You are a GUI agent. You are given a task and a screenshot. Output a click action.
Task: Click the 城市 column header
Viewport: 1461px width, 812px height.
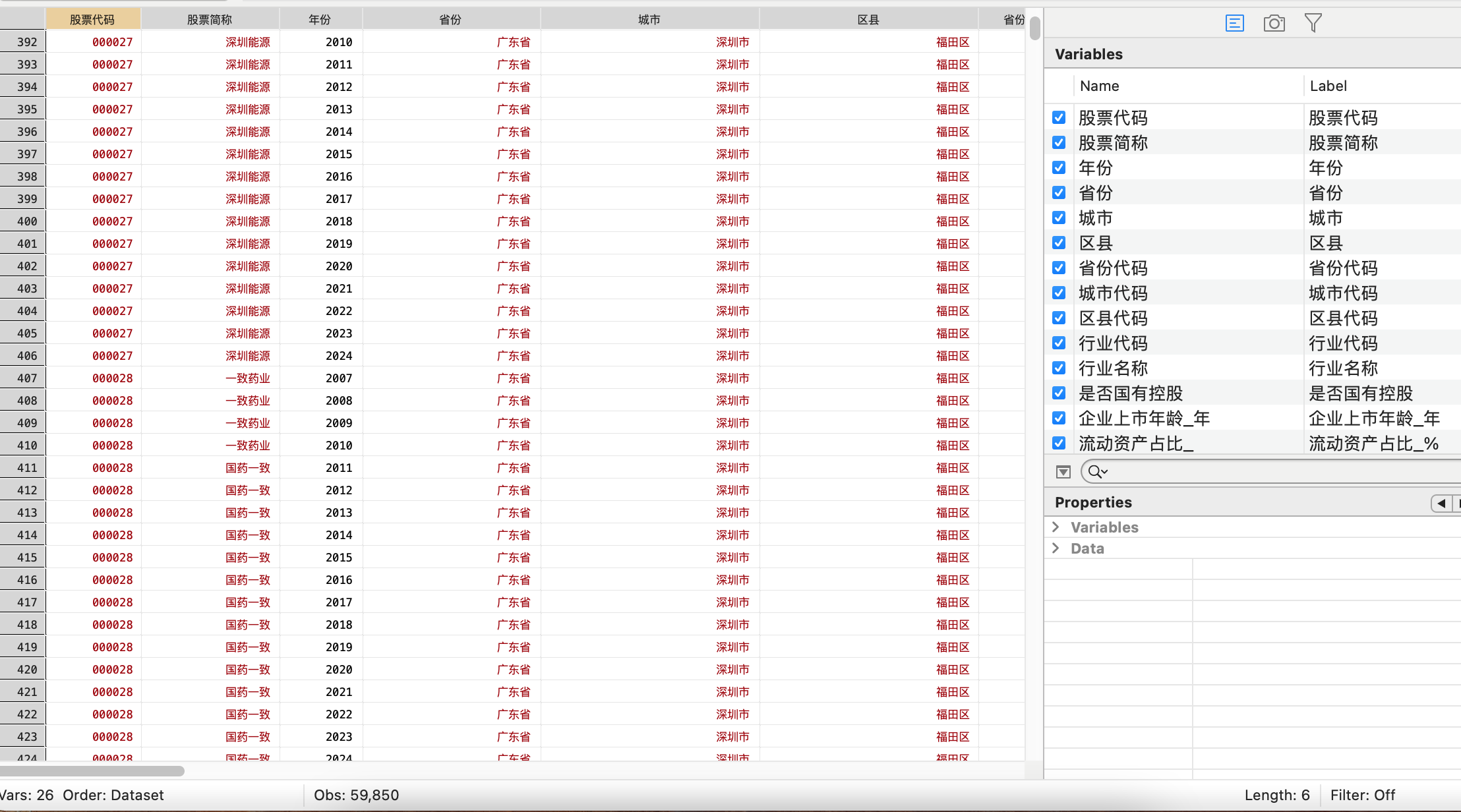(649, 20)
